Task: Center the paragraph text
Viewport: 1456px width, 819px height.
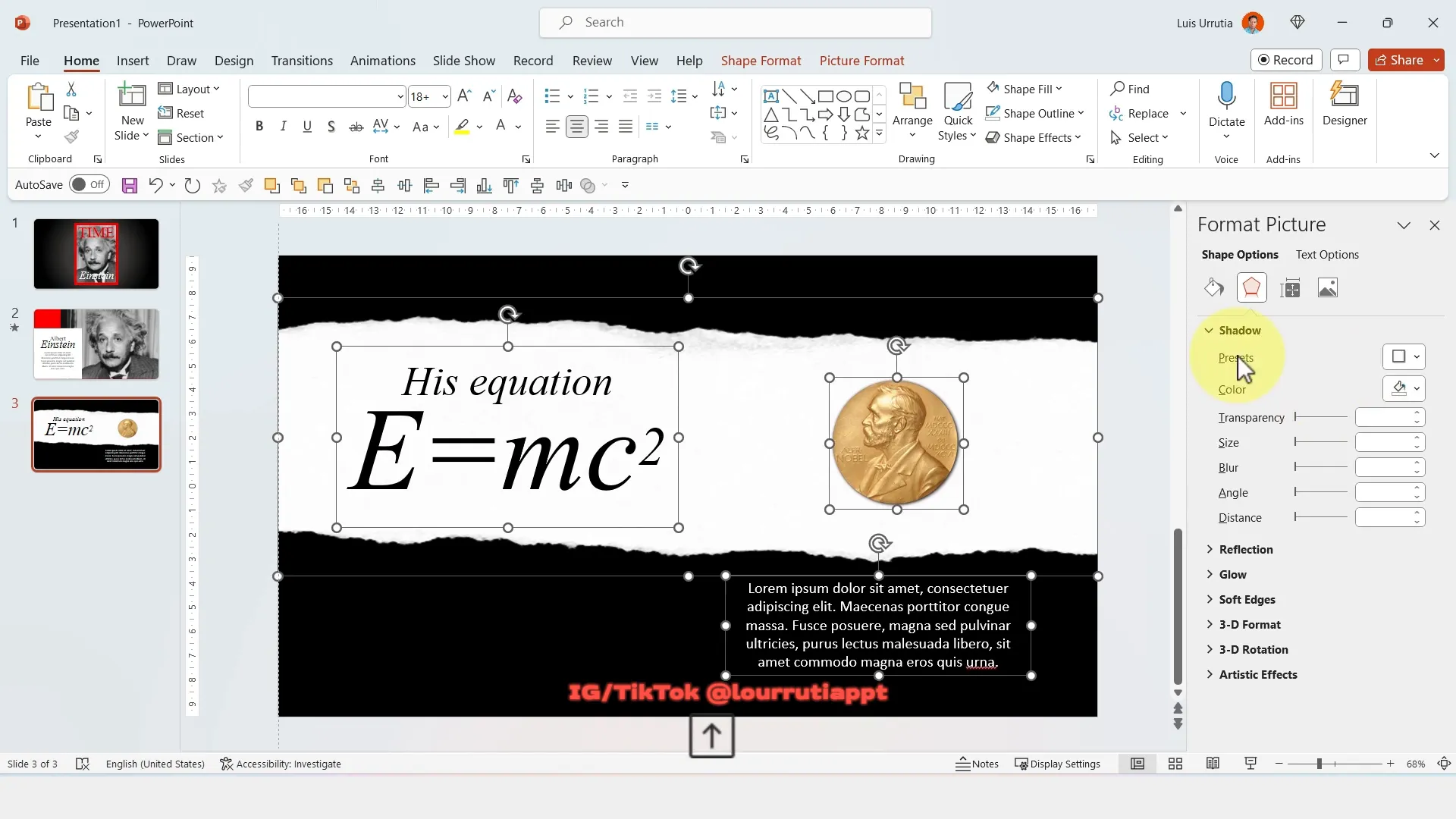Action: (x=577, y=127)
